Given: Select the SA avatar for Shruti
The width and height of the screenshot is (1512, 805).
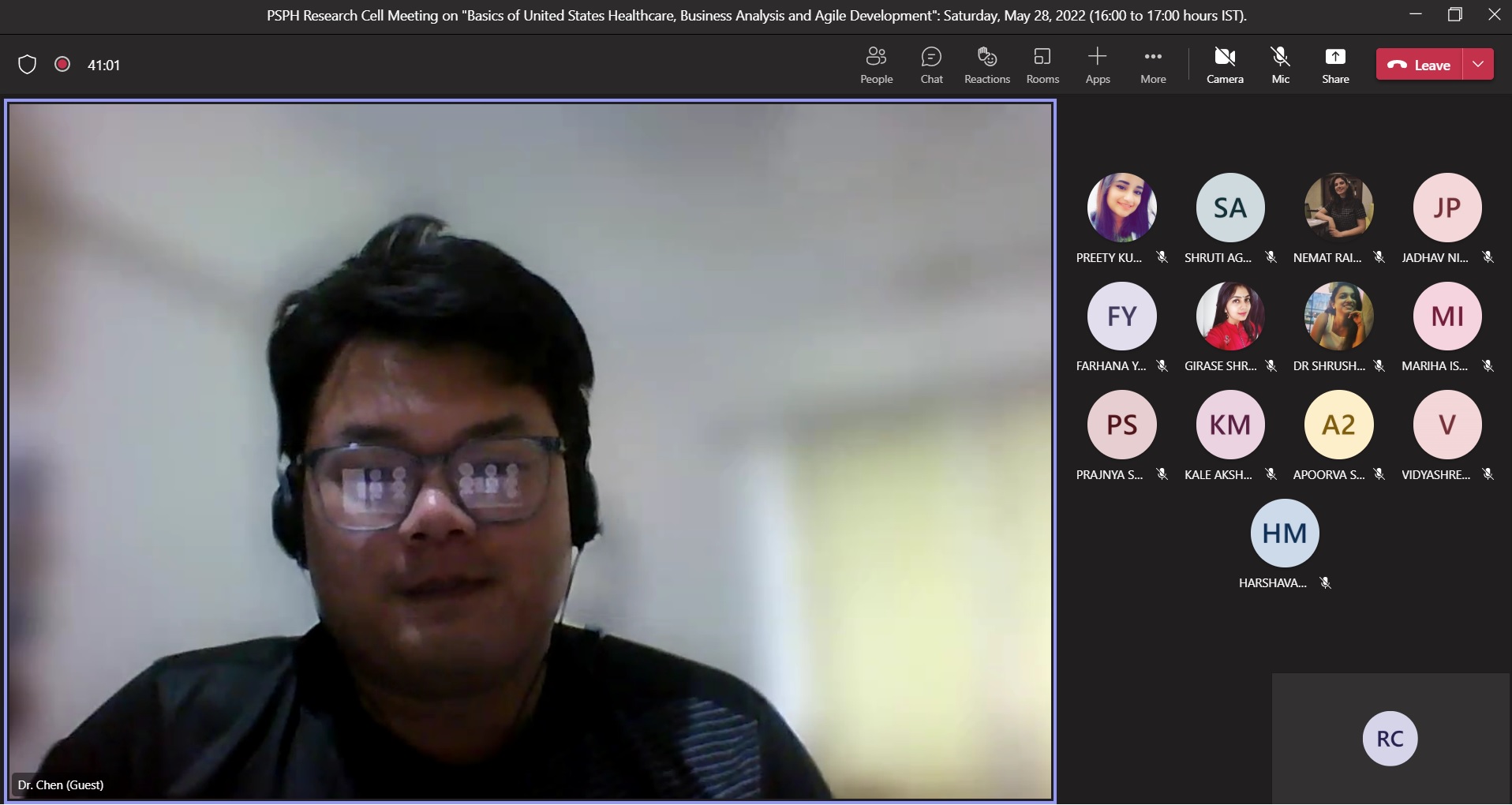Looking at the screenshot, I should (1230, 208).
